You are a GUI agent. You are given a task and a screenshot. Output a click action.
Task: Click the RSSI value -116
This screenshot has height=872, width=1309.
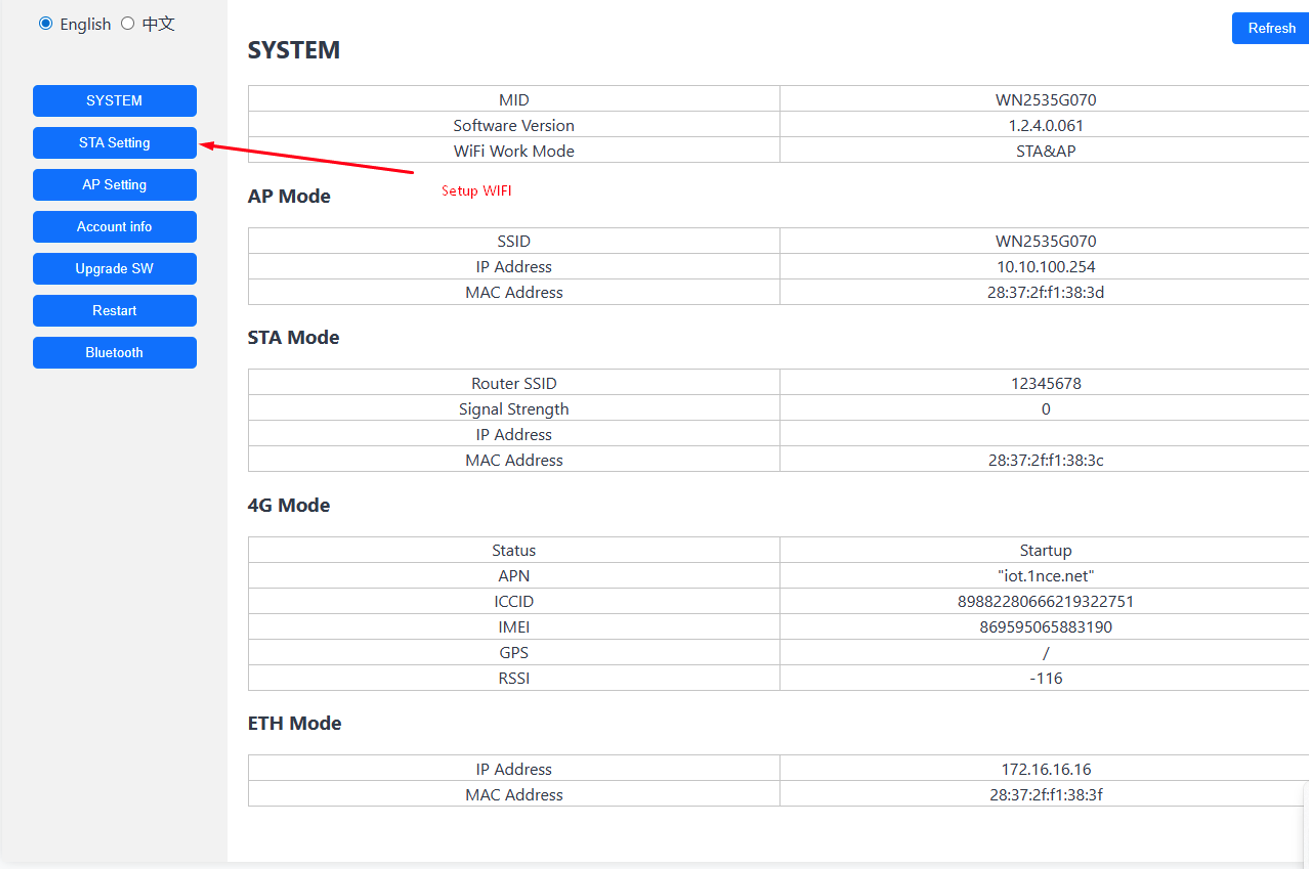coord(1045,679)
